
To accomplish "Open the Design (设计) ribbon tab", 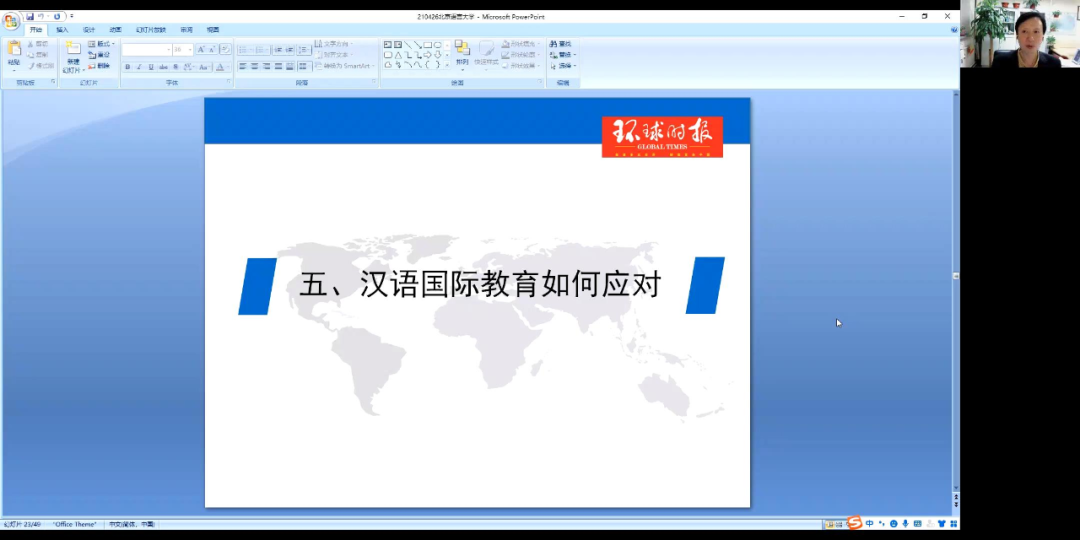I will click(89, 30).
